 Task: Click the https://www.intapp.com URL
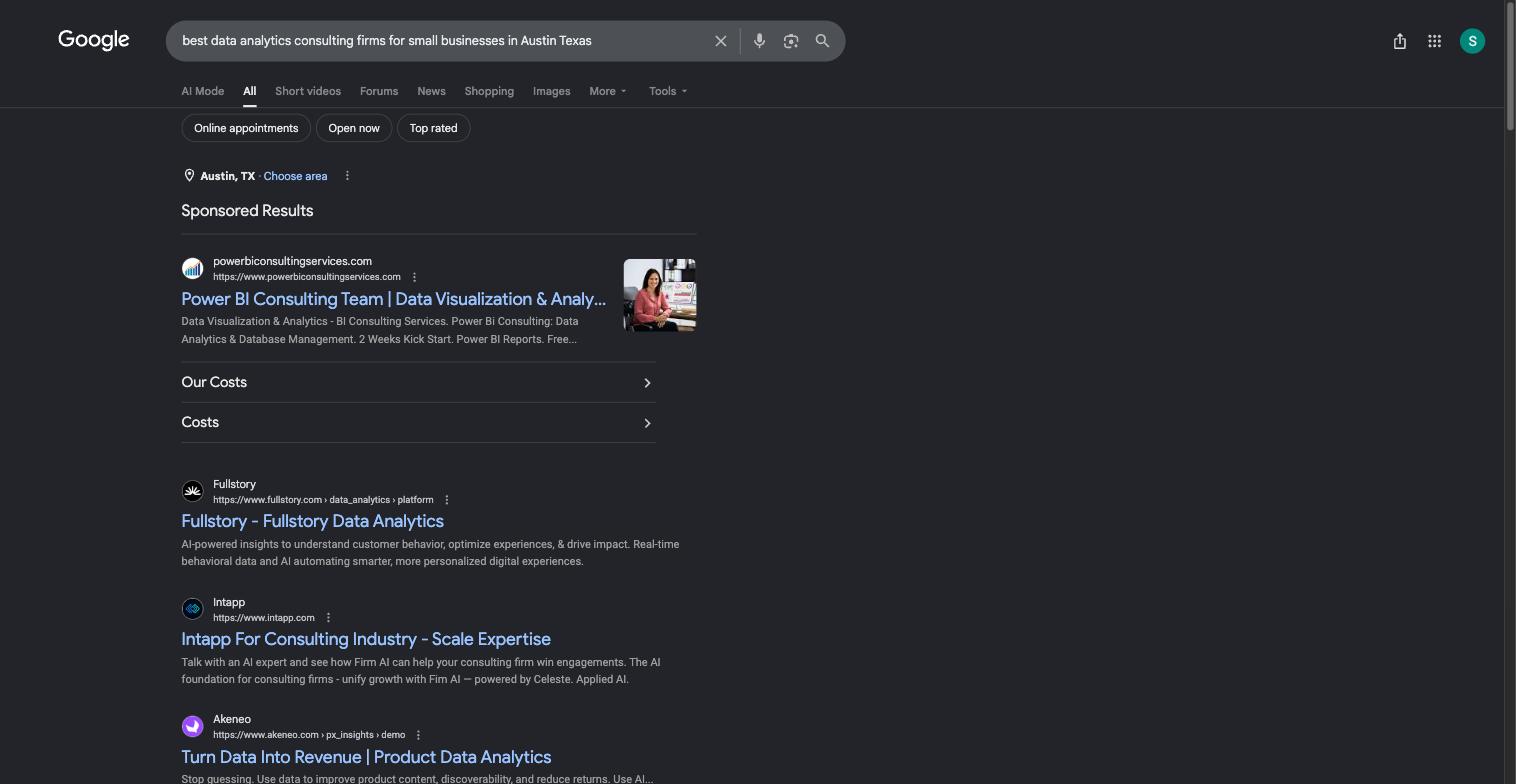263,618
